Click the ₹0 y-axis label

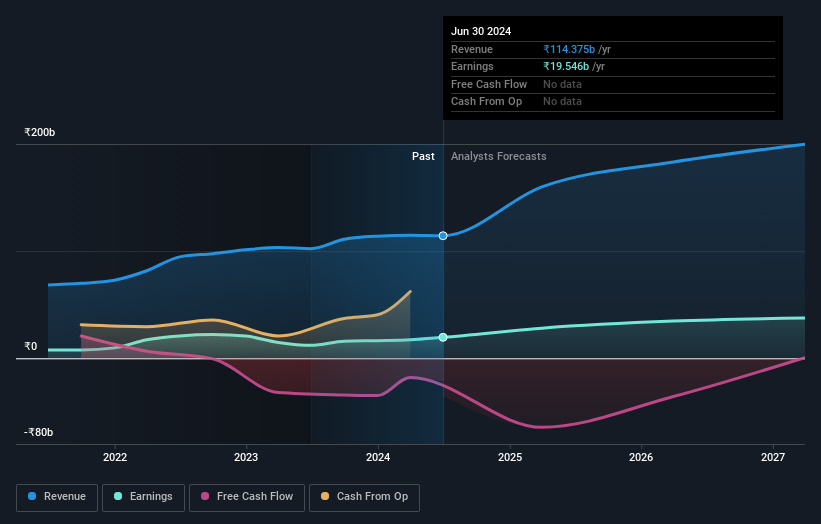(30, 347)
